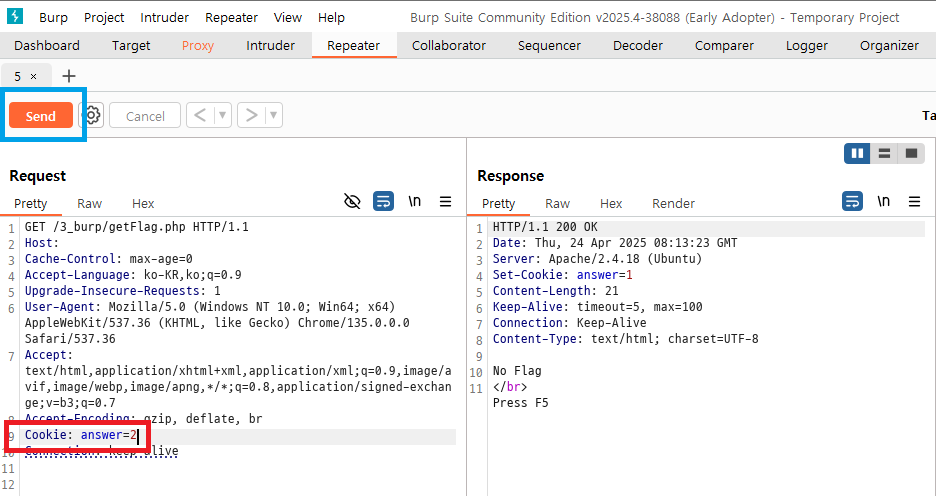Toggle show non-printable \n in Request panel
The image size is (936, 496).
414,202
